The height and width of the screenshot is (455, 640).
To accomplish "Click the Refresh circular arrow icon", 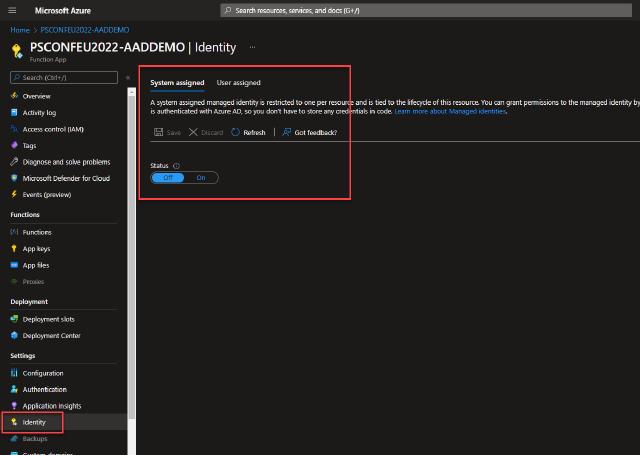I will (236, 132).
